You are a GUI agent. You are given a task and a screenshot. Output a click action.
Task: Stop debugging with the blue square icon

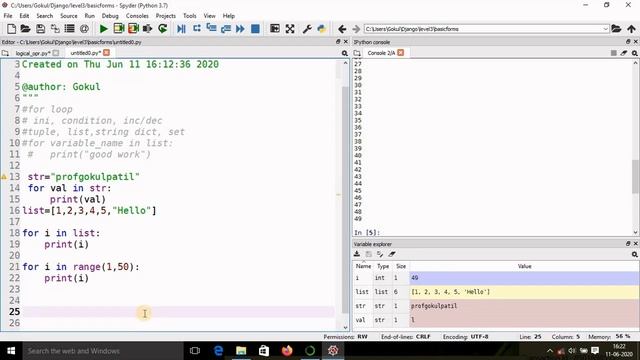coord(255,29)
